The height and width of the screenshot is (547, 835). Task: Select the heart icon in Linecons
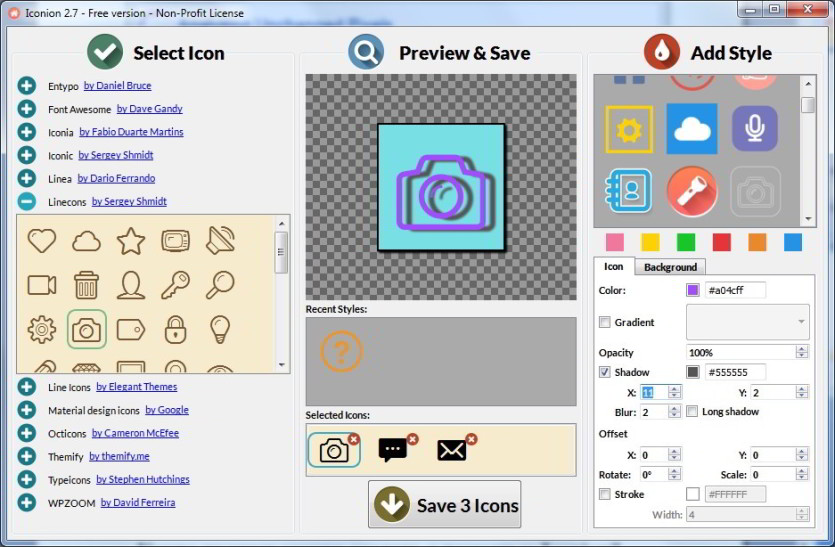[x=42, y=241]
